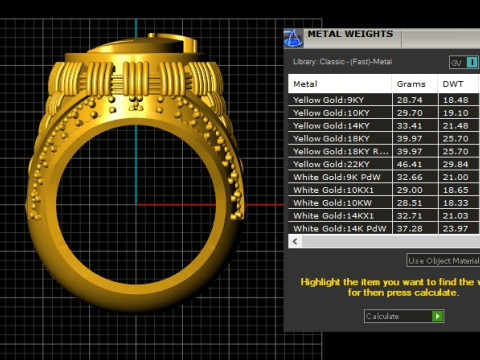
Task: Click the 33.41 grams value
Action: 410,126
